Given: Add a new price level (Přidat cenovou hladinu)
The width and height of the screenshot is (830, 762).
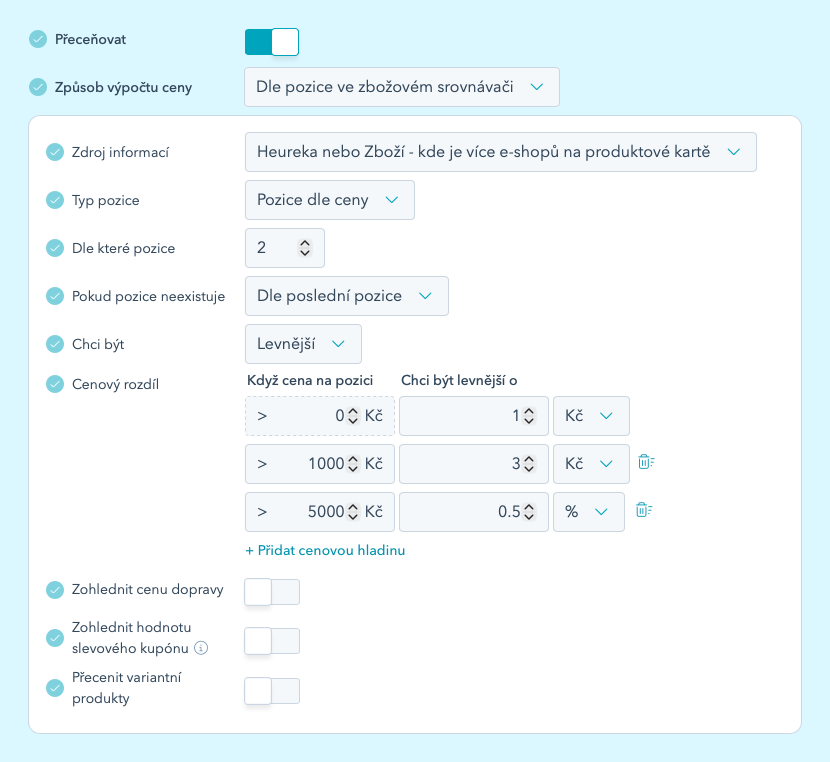Looking at the screenshot, I should [x=326, y=550].
